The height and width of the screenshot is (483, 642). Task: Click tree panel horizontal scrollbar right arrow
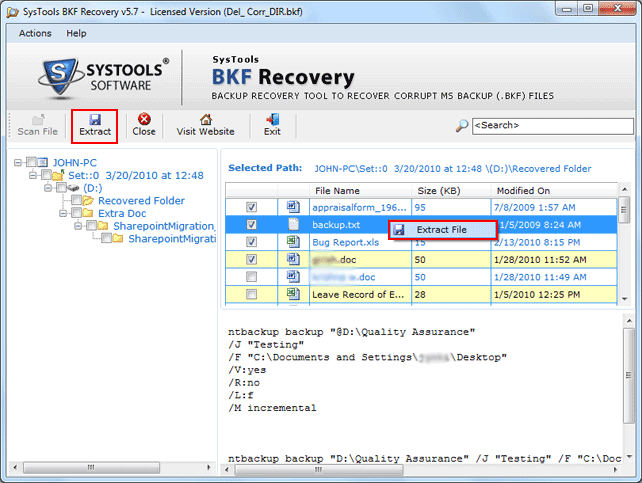(208, 467)
